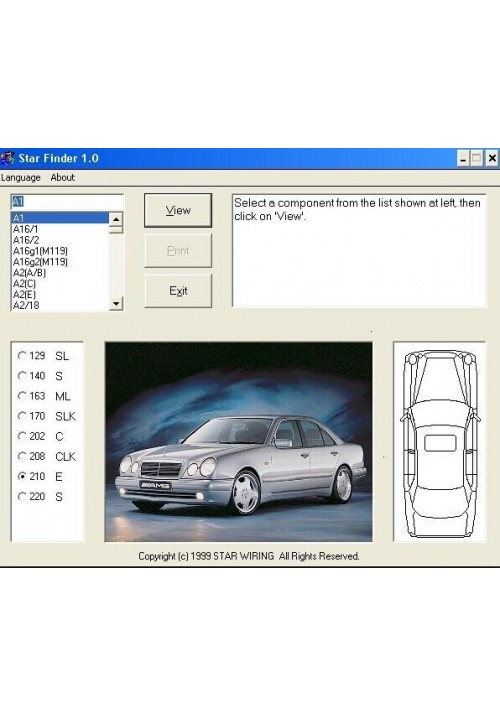
Task: Select A2(A/B) in the list
Action: [60, 273]
